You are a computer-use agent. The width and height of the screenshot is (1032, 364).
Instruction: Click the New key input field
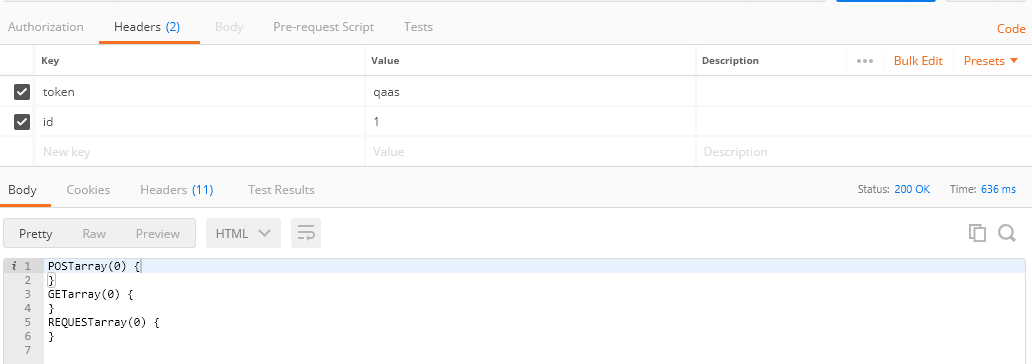coord(200,151)
